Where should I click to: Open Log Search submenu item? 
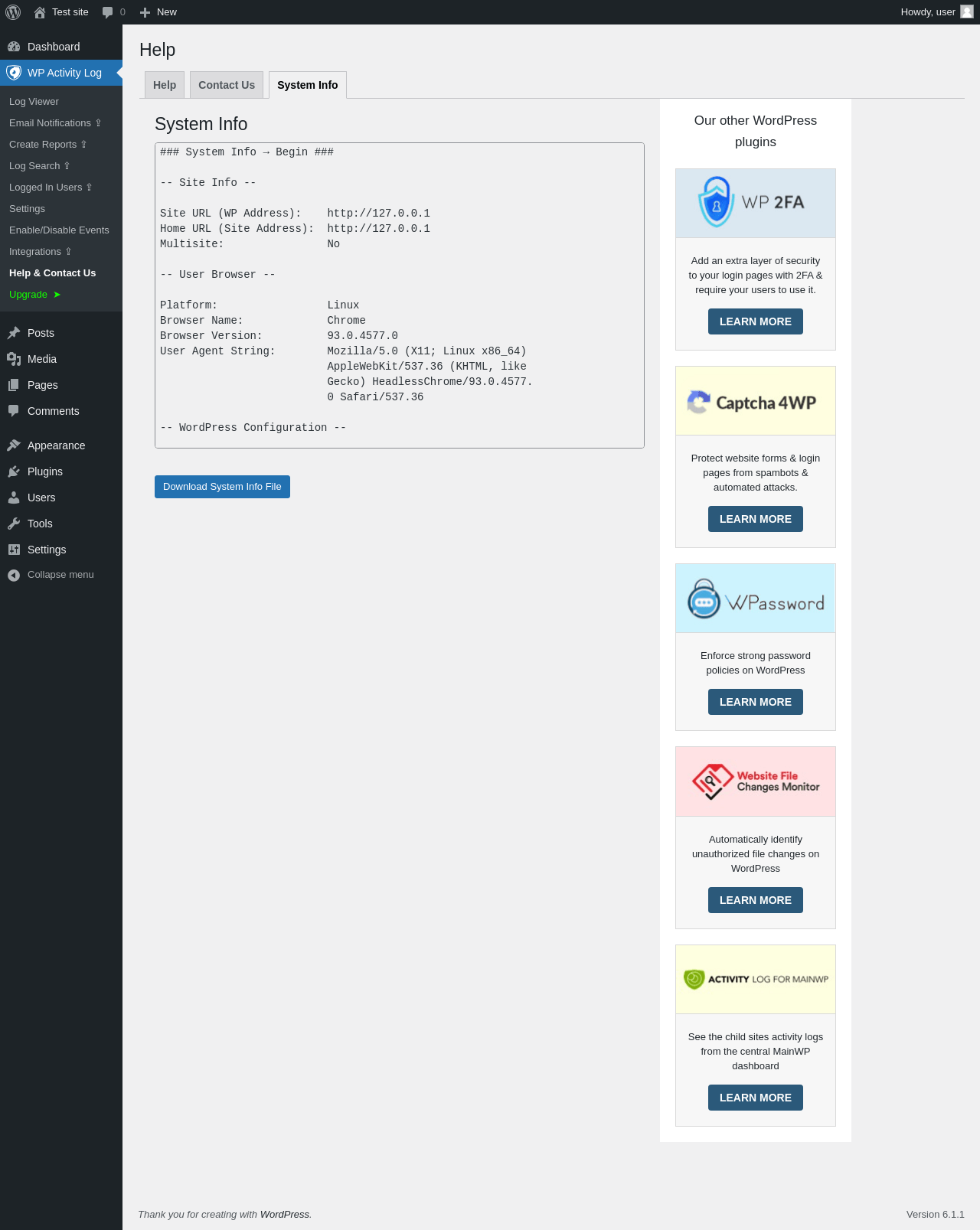pos(39,166)
